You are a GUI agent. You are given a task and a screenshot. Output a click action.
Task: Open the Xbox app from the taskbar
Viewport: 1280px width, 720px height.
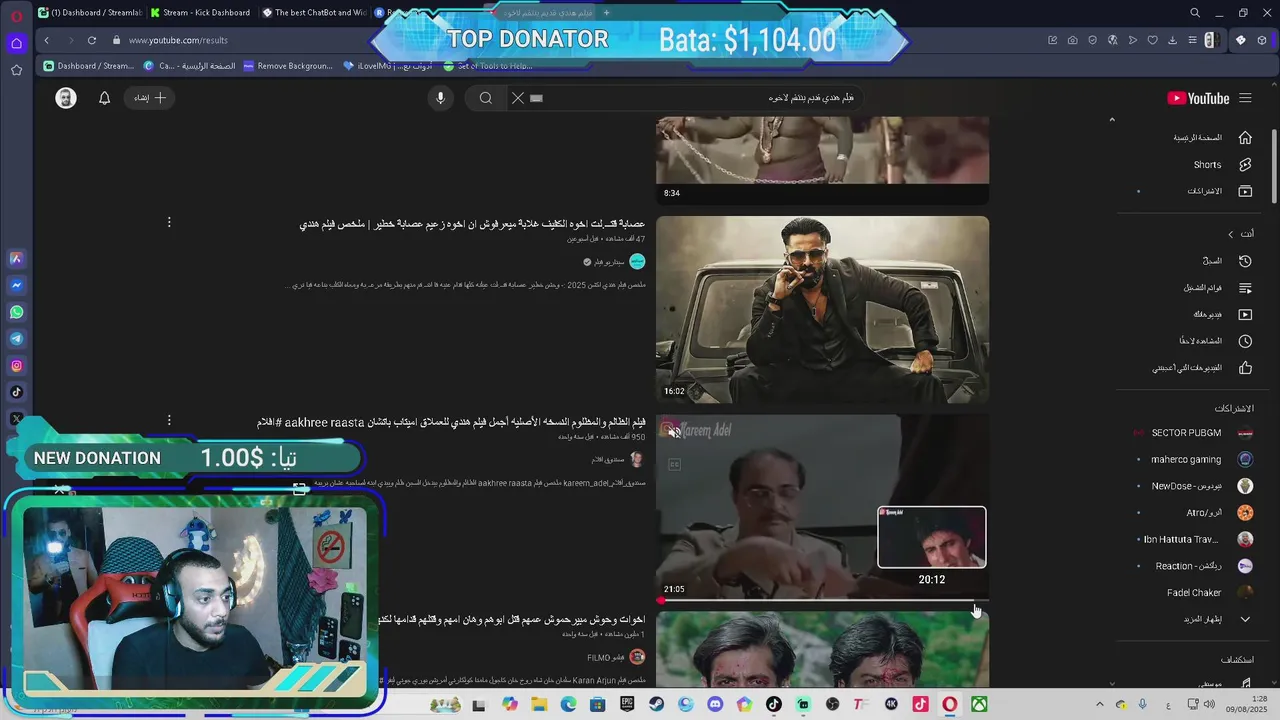(980, 705)
